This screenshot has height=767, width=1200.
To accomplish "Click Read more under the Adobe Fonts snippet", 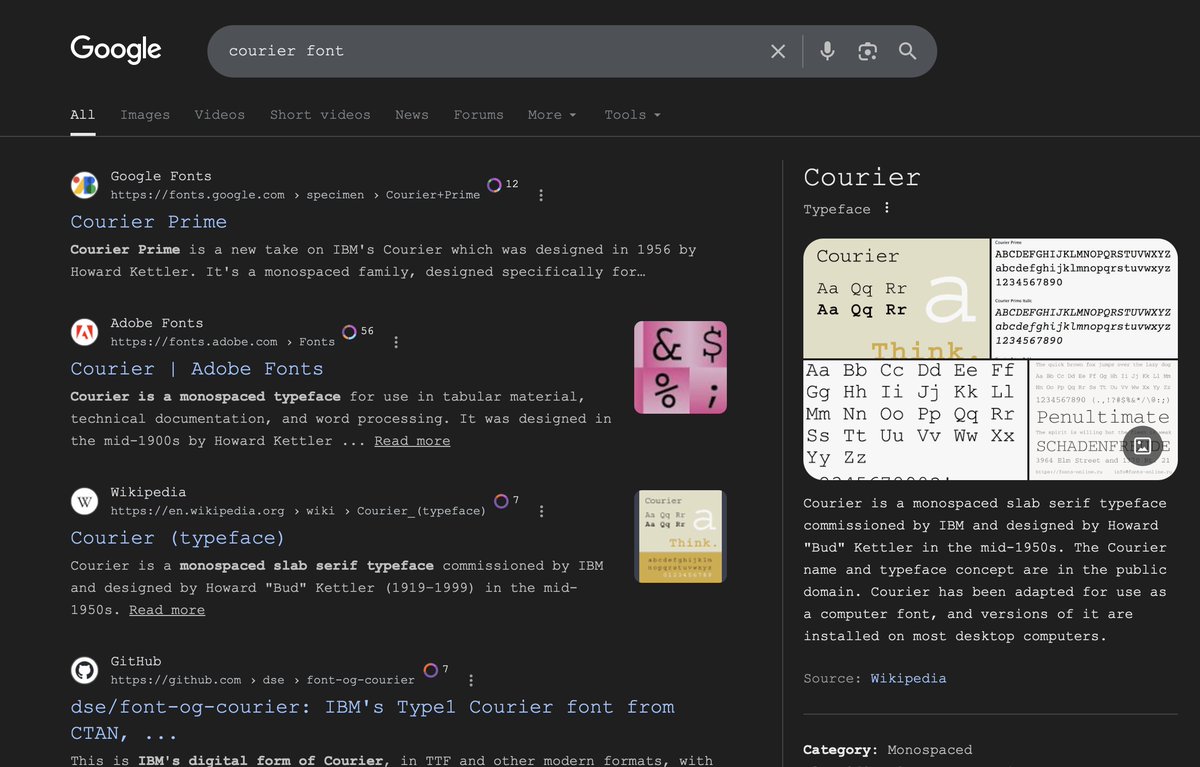I will click(413, 441).
